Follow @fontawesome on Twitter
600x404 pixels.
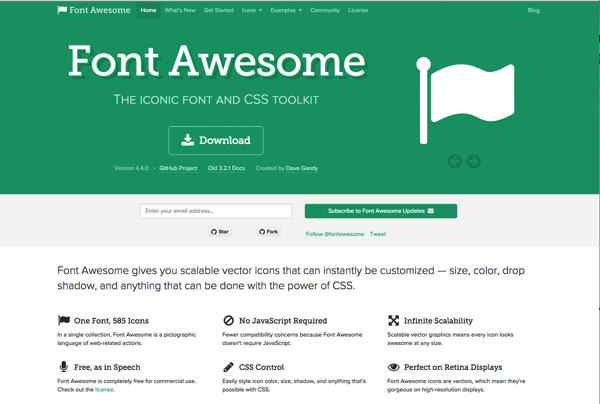(x=334, y=234)
